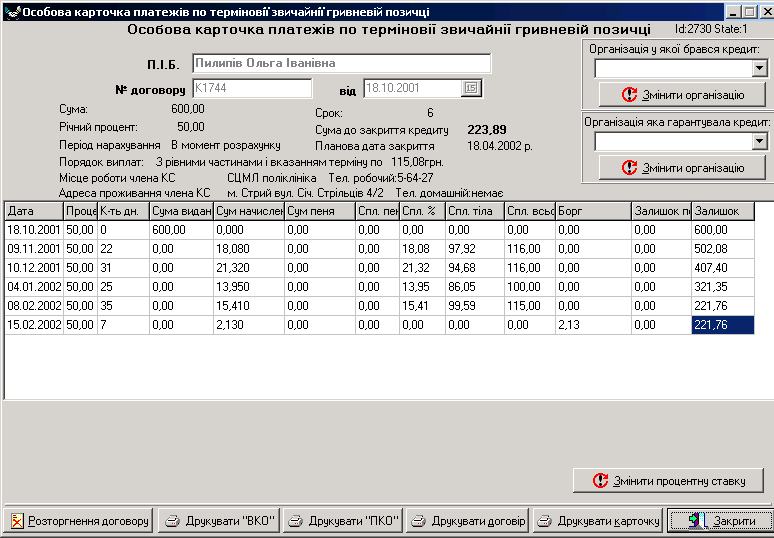Image resolution: width=774 pixels, height=538 pixels.
Task: Click Друкувати договір button
Action: (x=467, y=521)
